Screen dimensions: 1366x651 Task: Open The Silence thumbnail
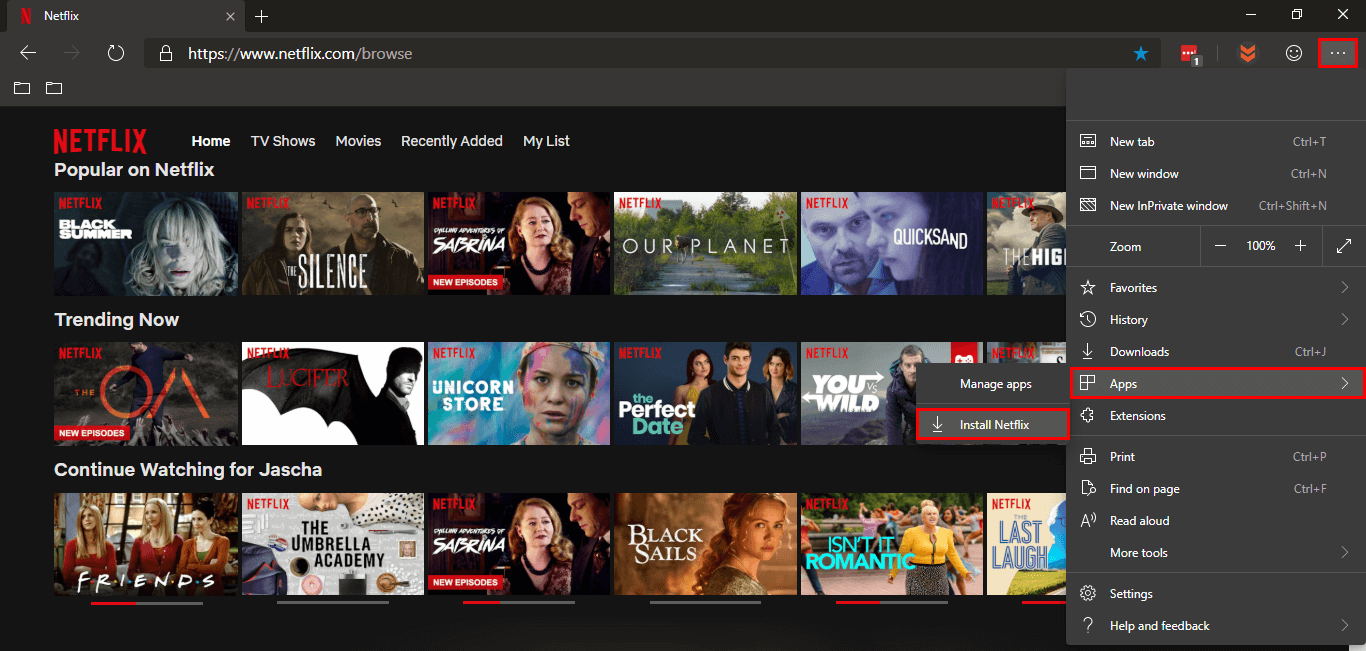pyautogui.click(x=333, y=244)
